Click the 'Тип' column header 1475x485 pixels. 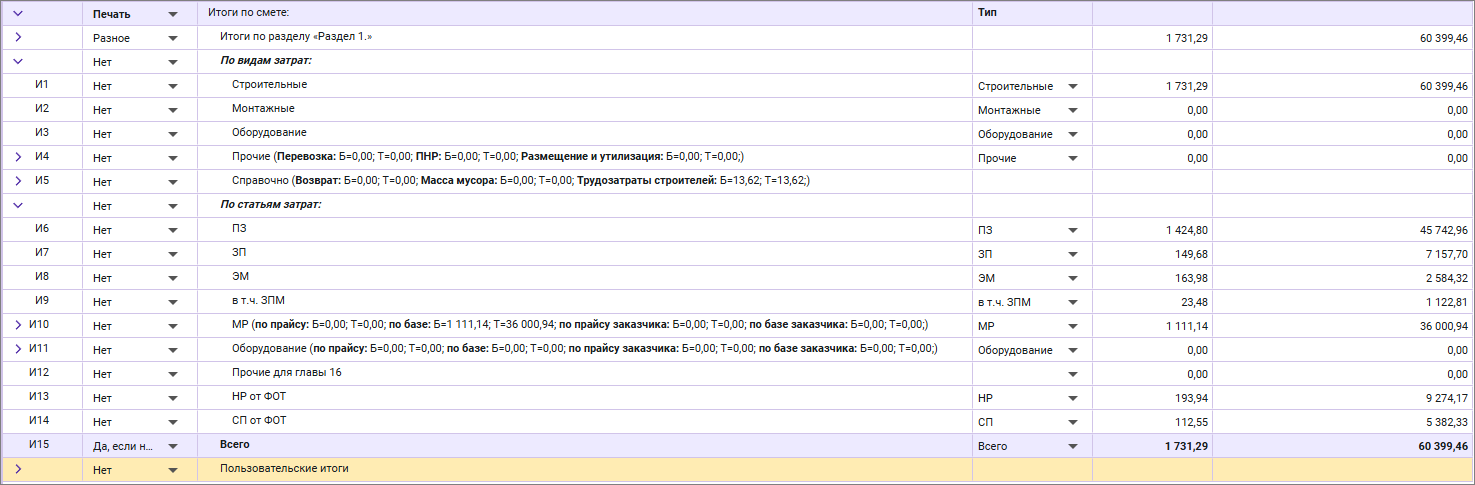[x=1030, y=14]
